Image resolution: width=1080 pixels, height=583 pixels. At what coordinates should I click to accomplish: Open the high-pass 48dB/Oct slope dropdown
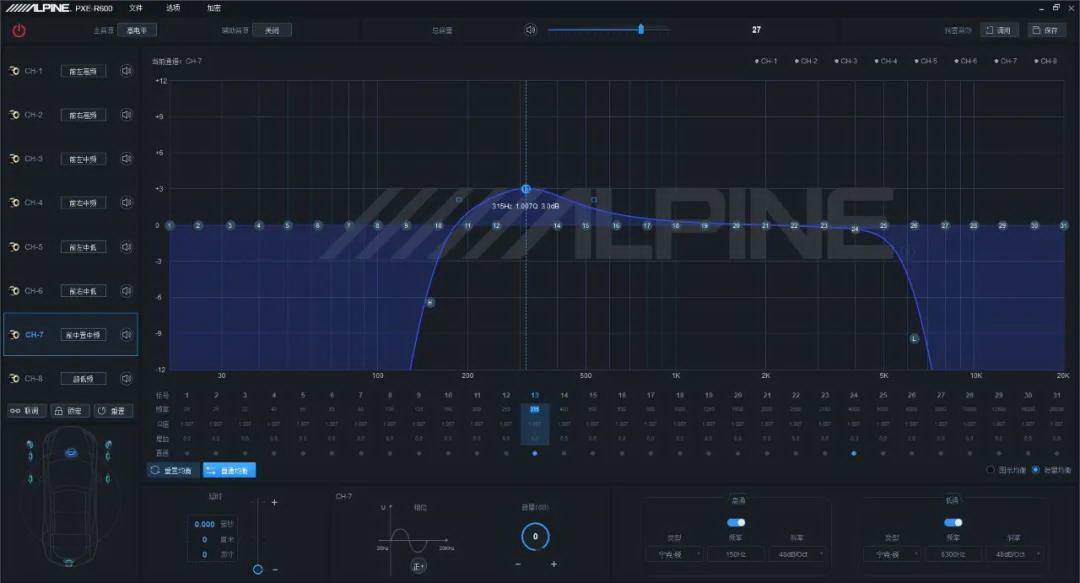click(797, 554)
